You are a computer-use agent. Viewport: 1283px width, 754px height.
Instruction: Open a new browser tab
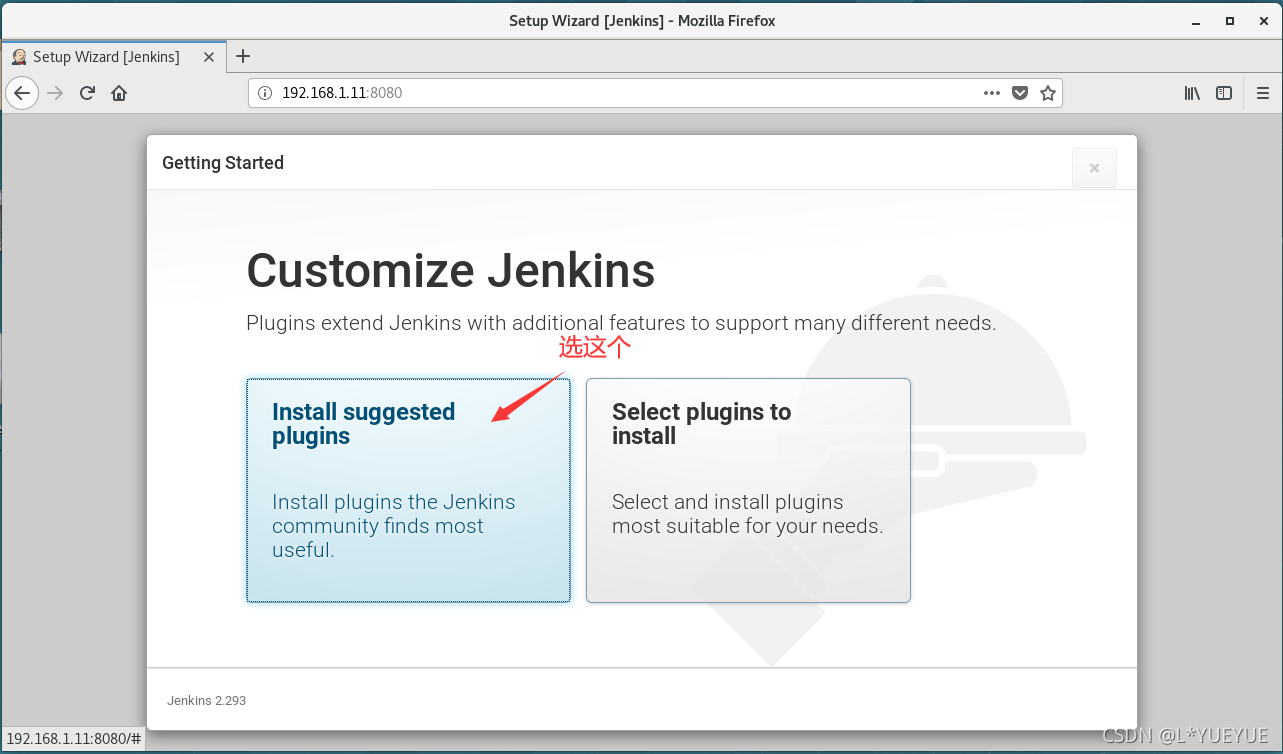243,56
